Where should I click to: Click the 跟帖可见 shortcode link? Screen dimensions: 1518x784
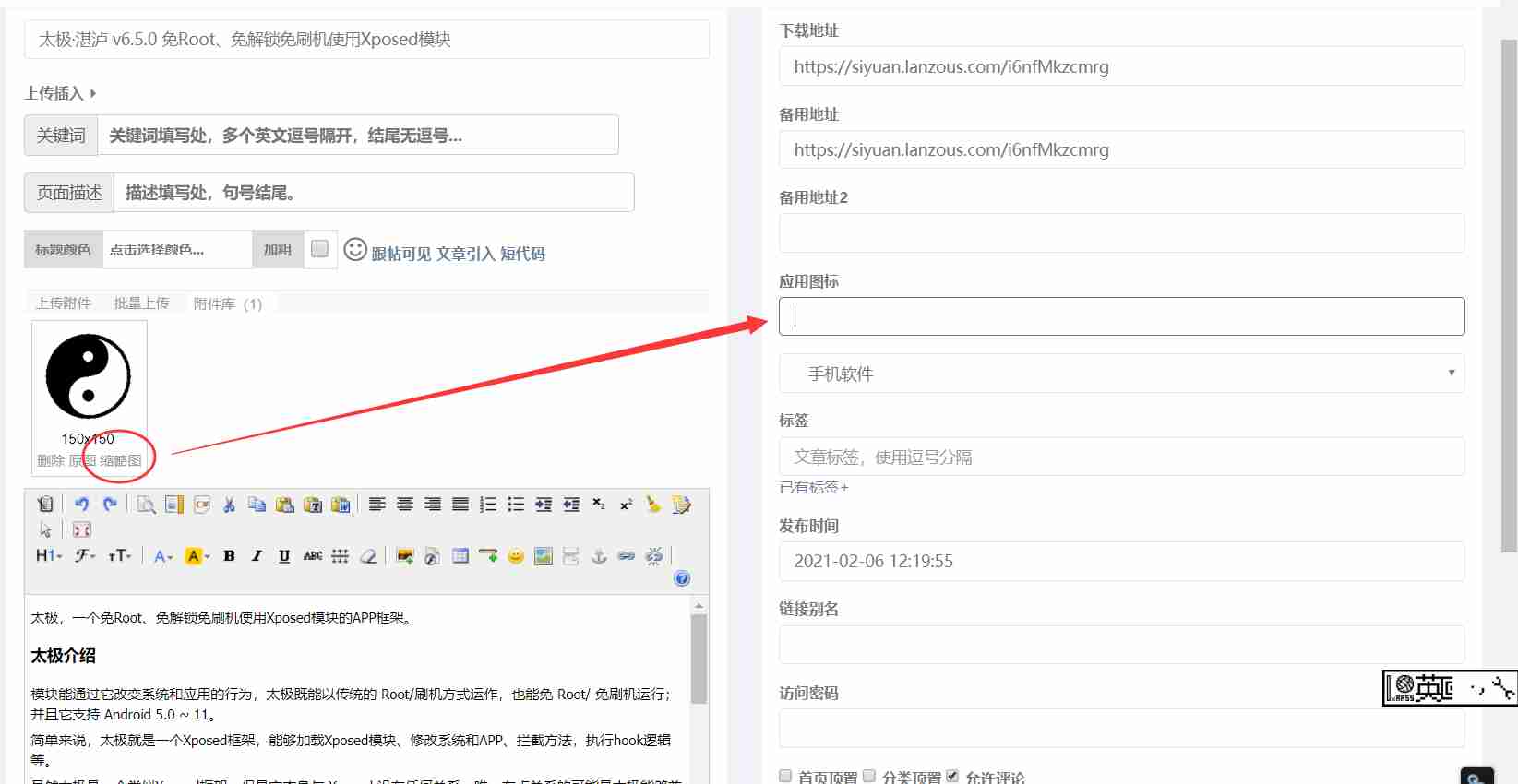(400, 254)
